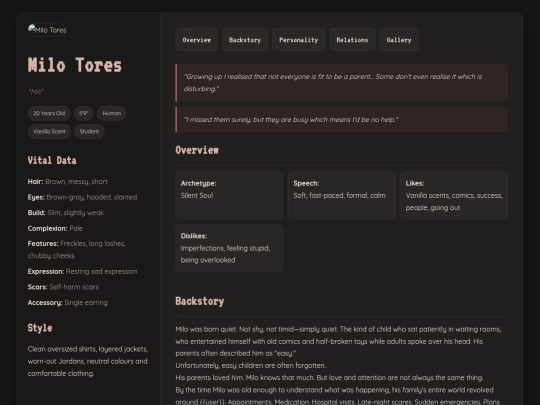The image size is (540, 405).
Task: Open the Gallery tab
Action: click(x=399, y=40)
